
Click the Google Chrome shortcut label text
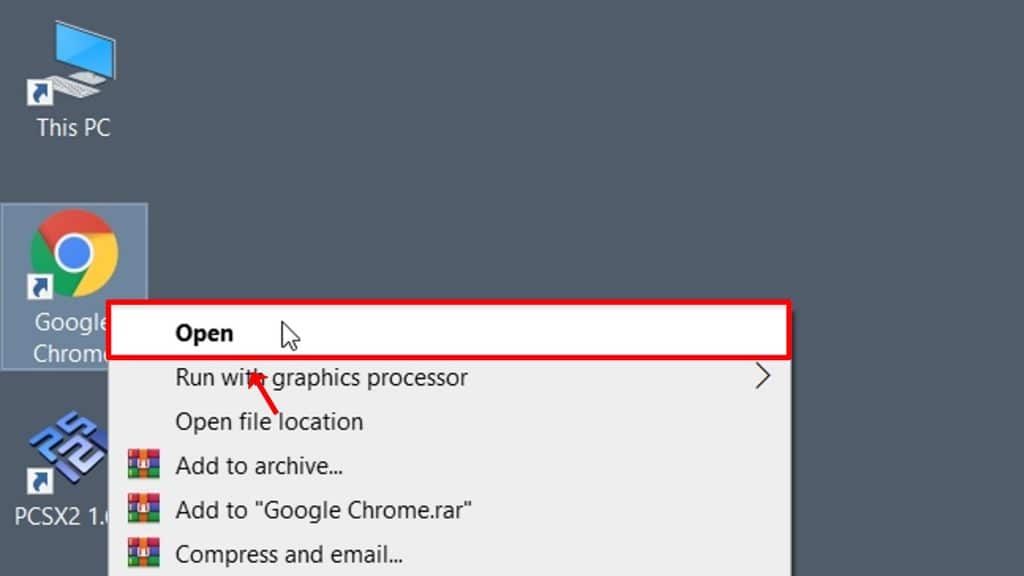(71, 338)
